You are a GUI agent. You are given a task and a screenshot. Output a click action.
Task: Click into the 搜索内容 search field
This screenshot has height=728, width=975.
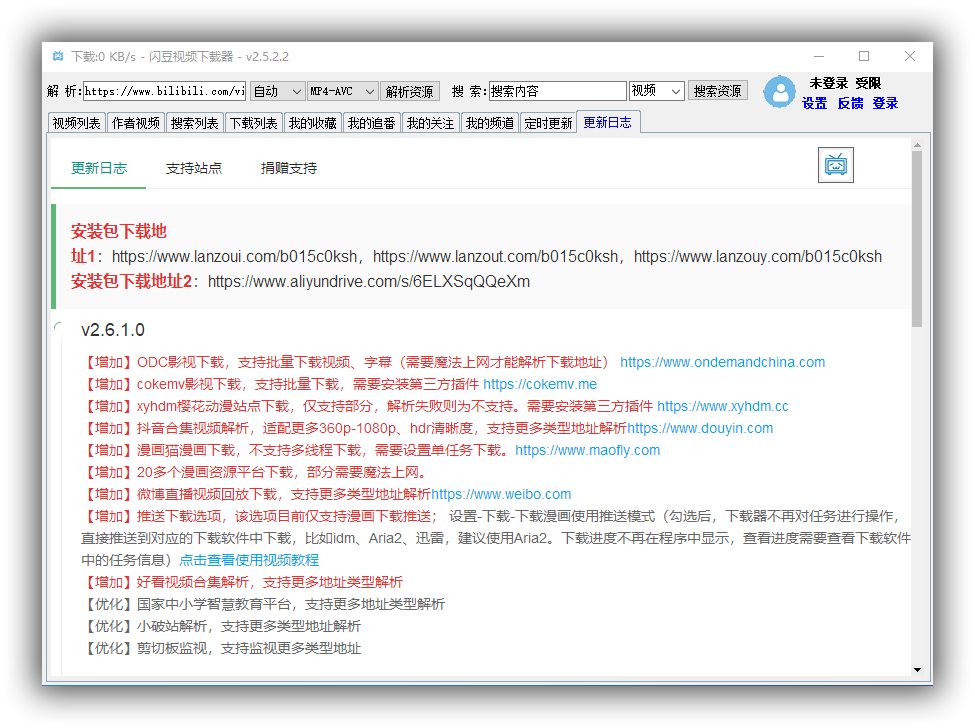(557, 91)
